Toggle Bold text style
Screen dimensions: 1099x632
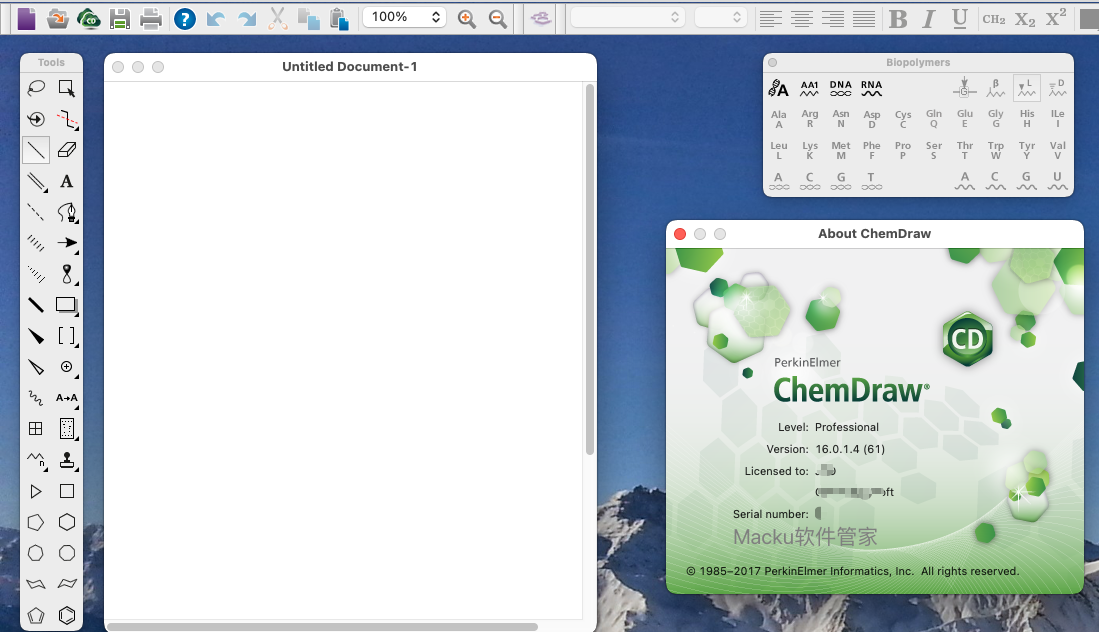click(x=898, y=18)
